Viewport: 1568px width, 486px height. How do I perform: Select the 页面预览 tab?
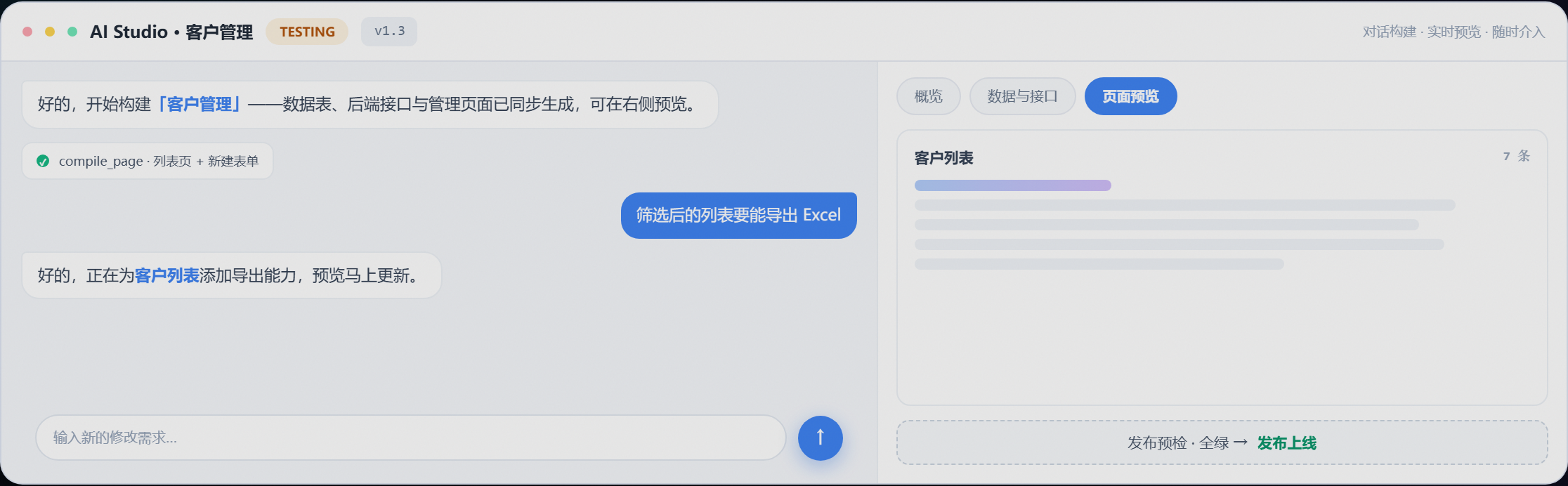(1130, 96)
